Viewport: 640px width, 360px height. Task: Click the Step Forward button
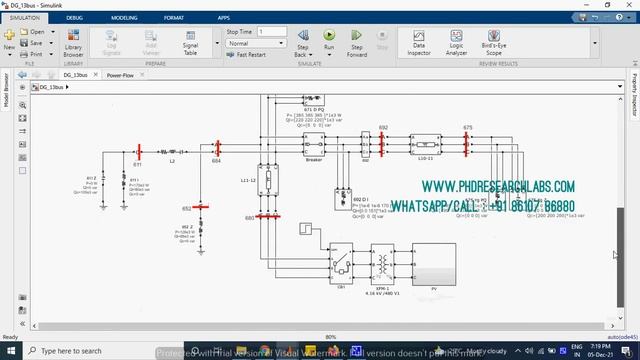[x=357, y=43]
